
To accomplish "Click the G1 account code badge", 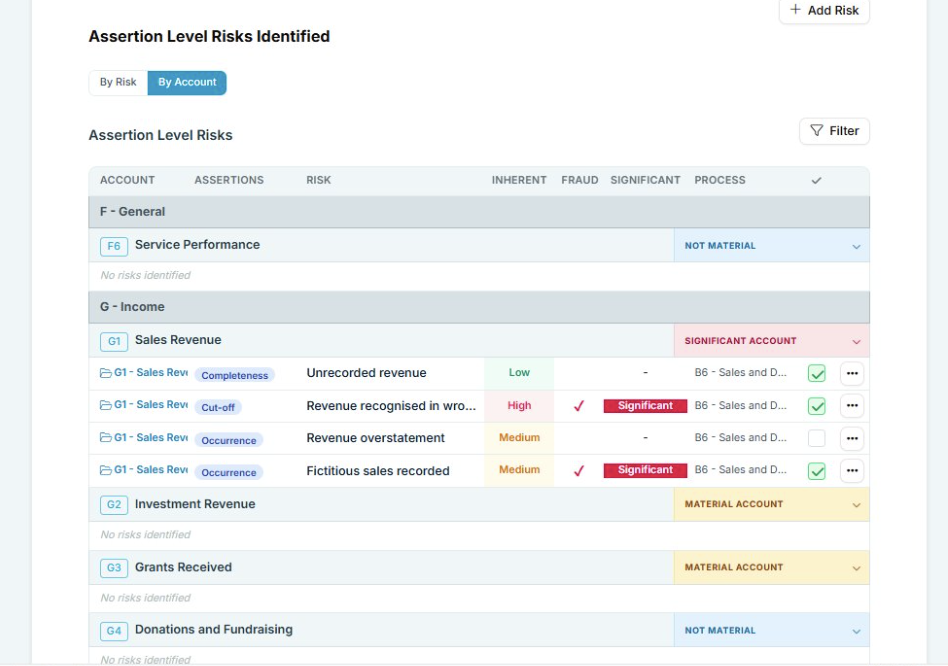I will 114,341.
